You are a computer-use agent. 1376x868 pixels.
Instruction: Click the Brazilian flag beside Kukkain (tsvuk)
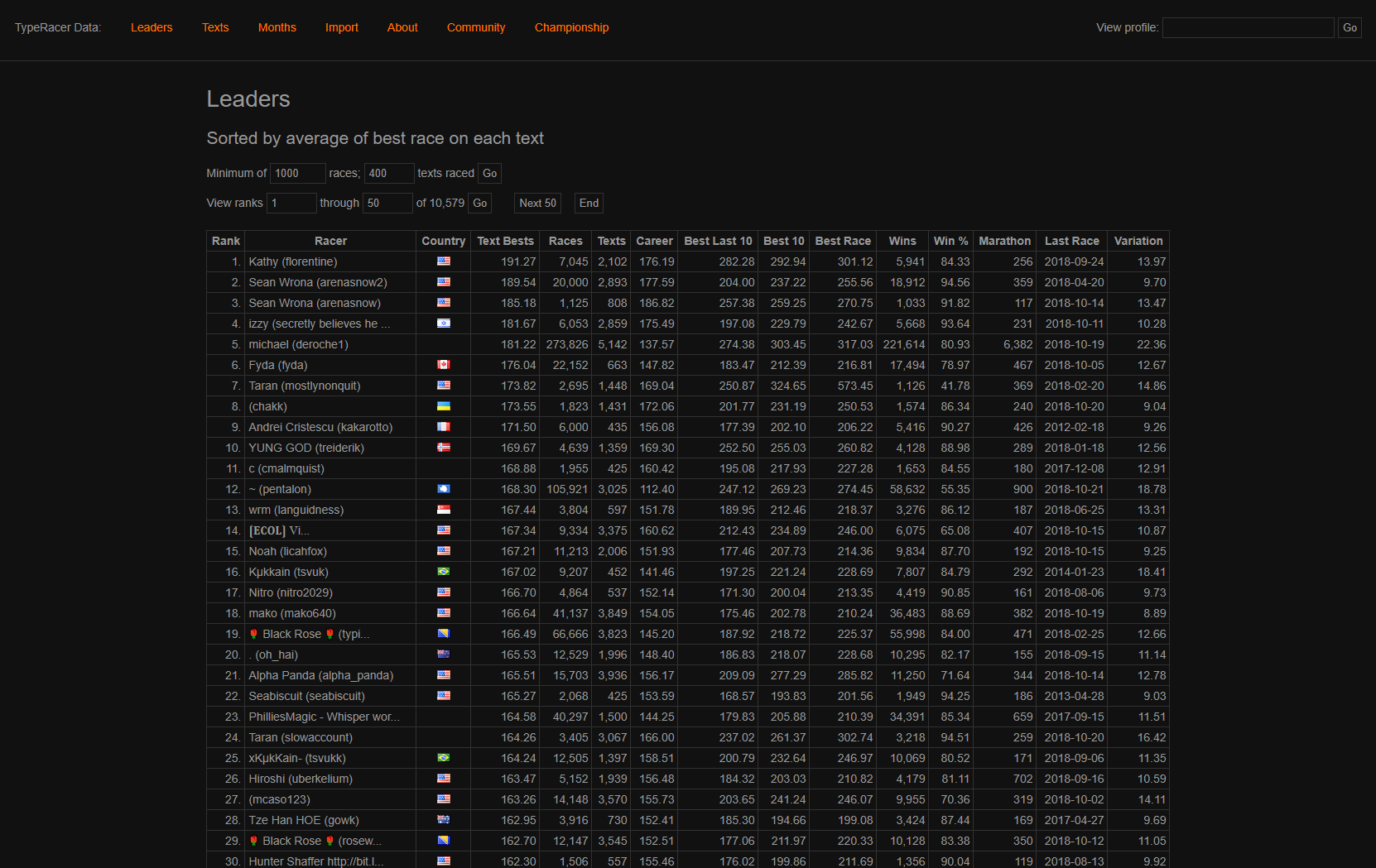pos(444,571)
